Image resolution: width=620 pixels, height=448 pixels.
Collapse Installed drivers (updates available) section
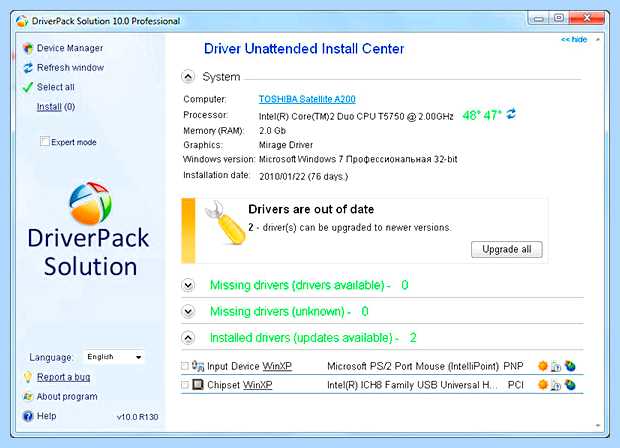point(188,338)
